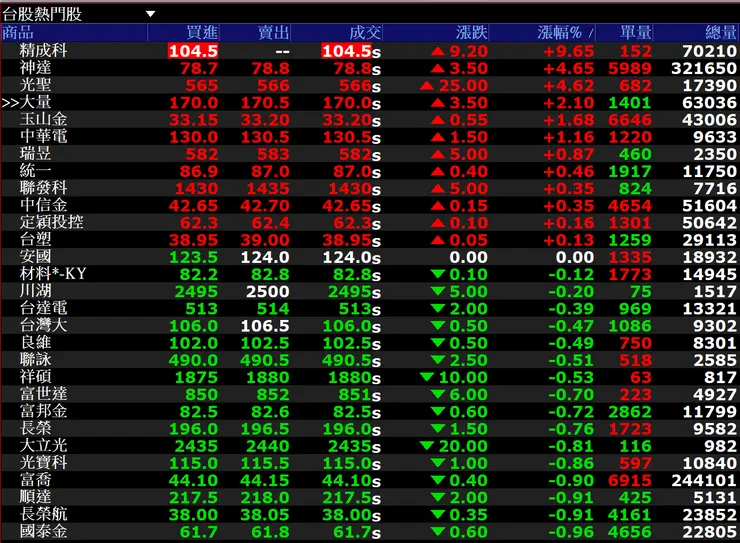Click 精成科 percent change +9.65
740x543 pixels.
click(569, 51)
